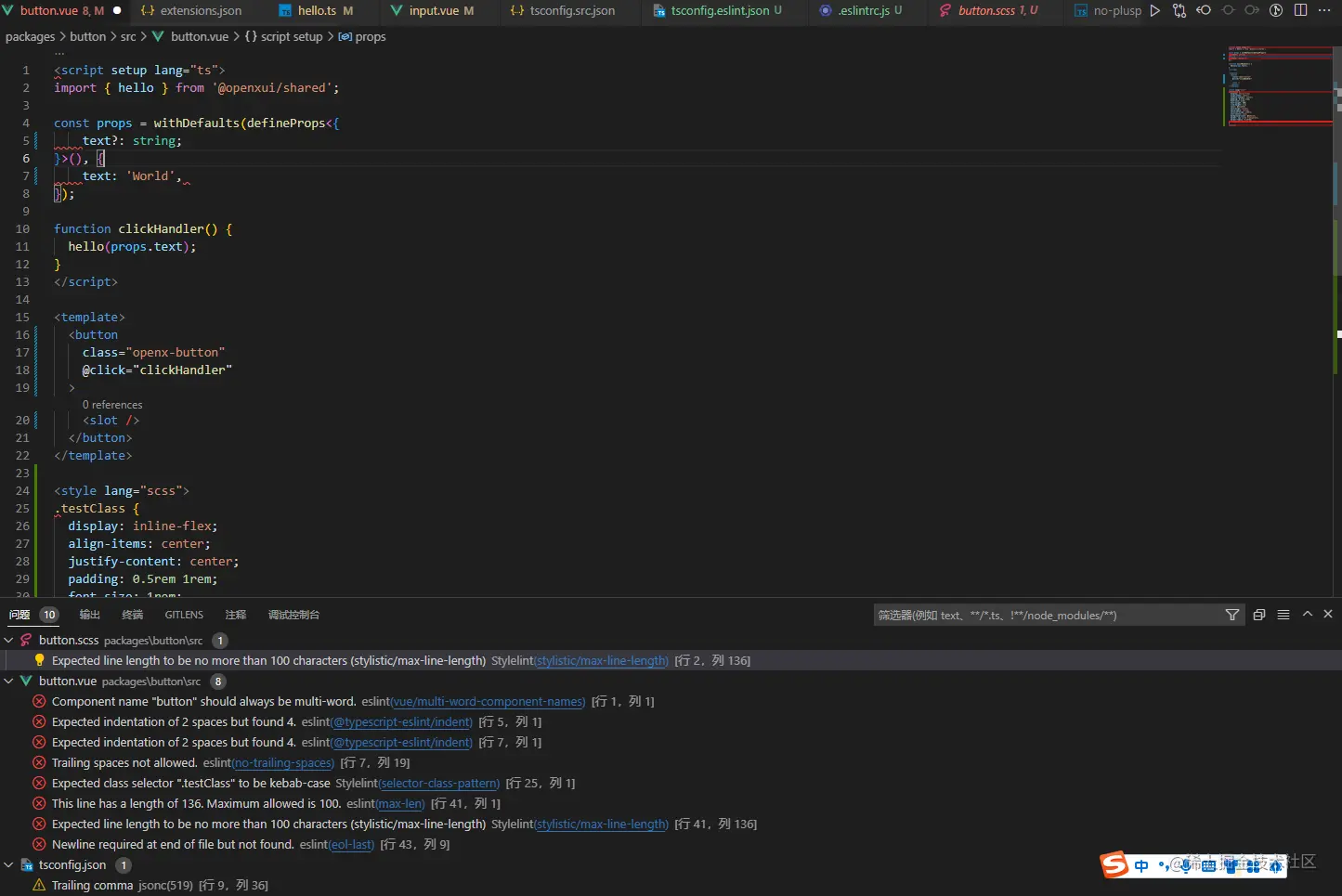1342x896 pixels.
Task: Open the no-trailing-spaces rule link
Action: click(x=283, y=762)
